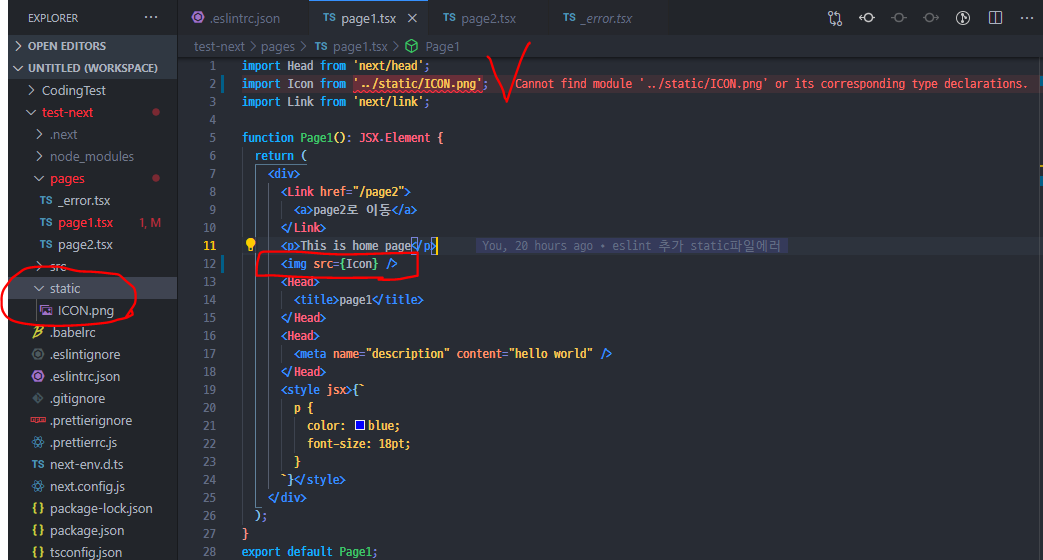Screen dimensions: 1043x560
Task: Open editor more actions ellipsis
Action: pyautogui.click(x=1026, y=18)
